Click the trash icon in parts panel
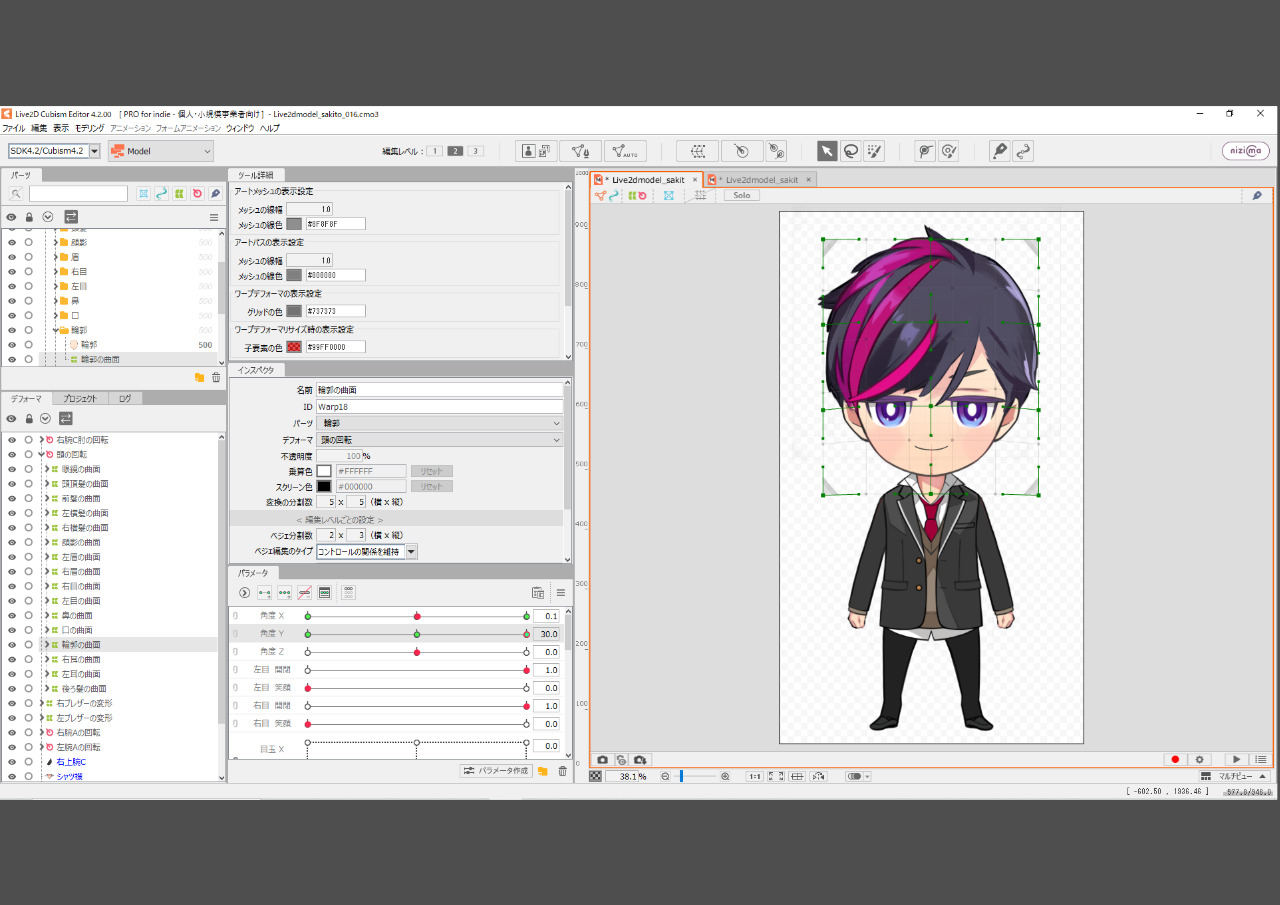This screenshot has width=1280, height=905. [x=216, y=377]
